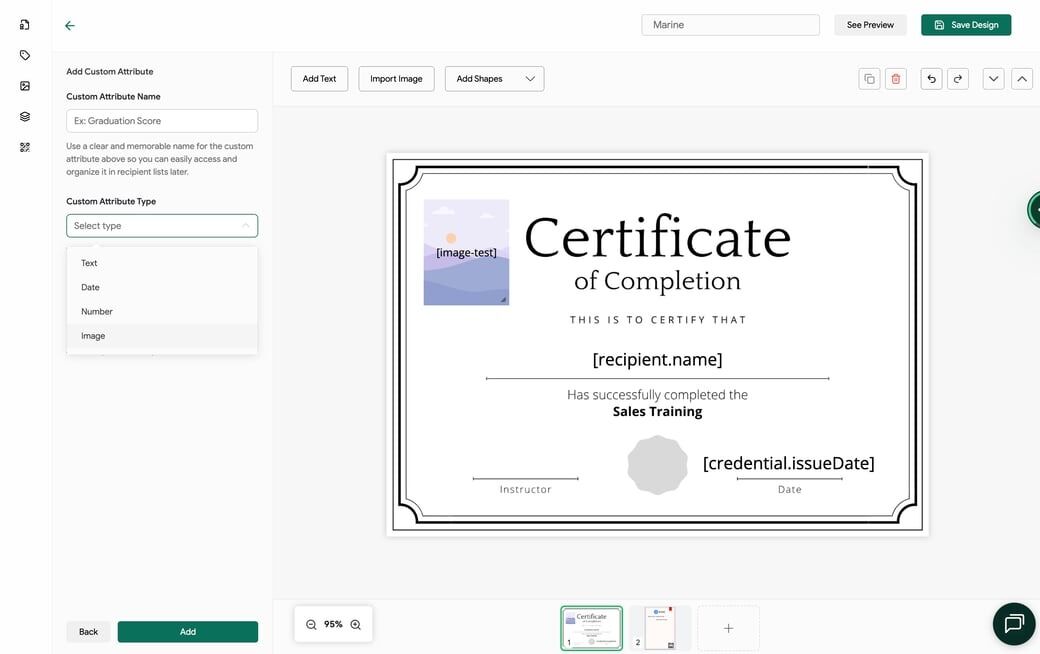Open the templates panel in the sidebar
The image size is (1040, 654).
coord(25,25)
